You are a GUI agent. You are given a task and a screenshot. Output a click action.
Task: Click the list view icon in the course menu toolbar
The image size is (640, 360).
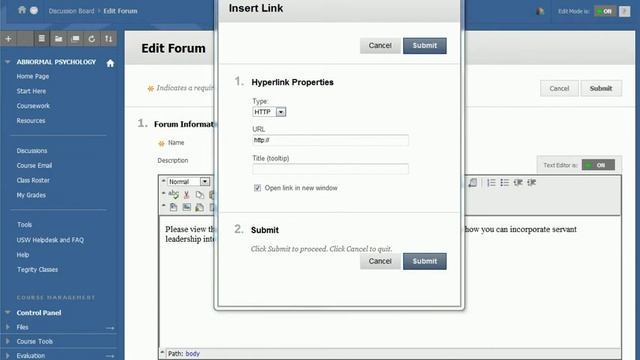tap(42, 39)
